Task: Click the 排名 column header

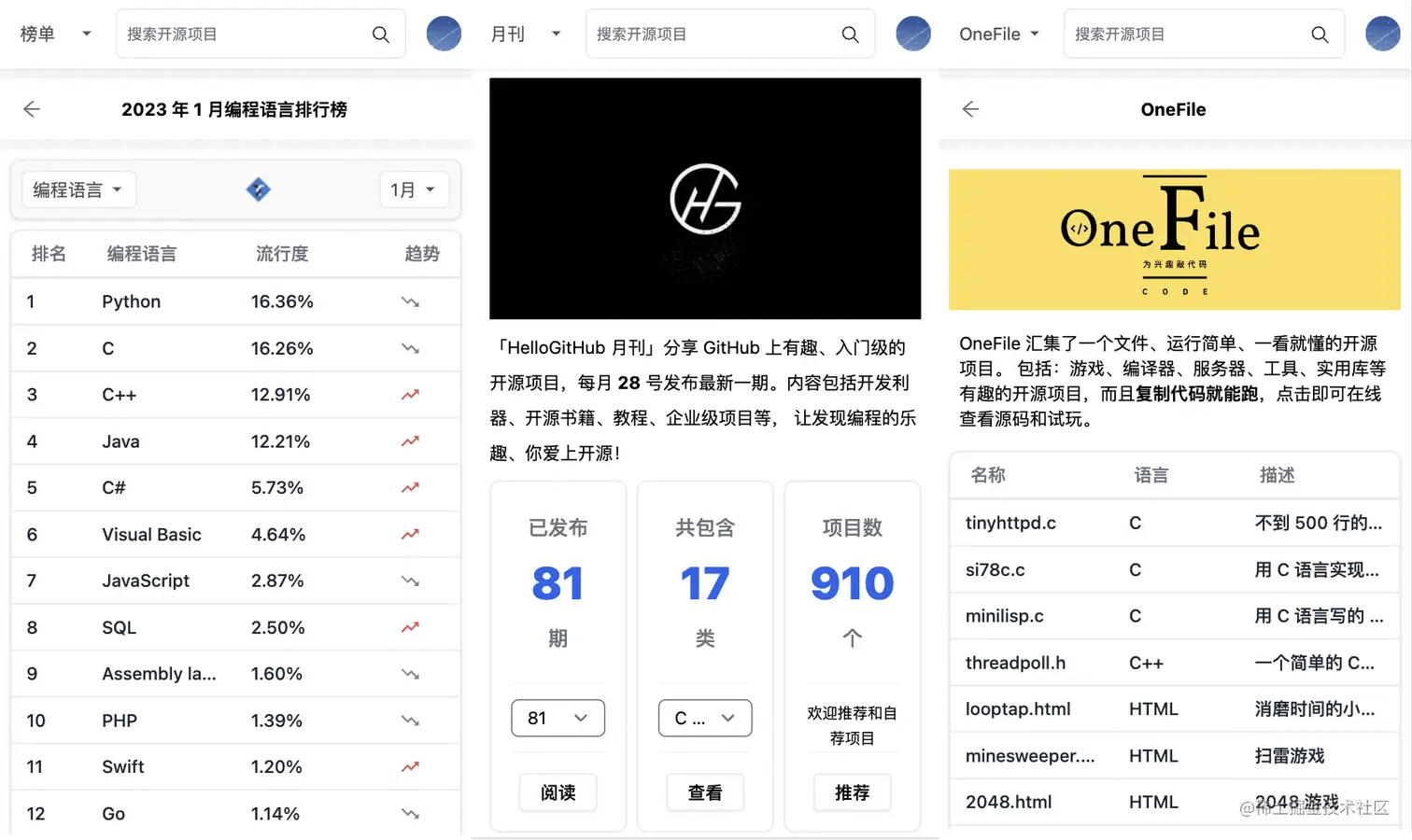Action: click(49, 254)
